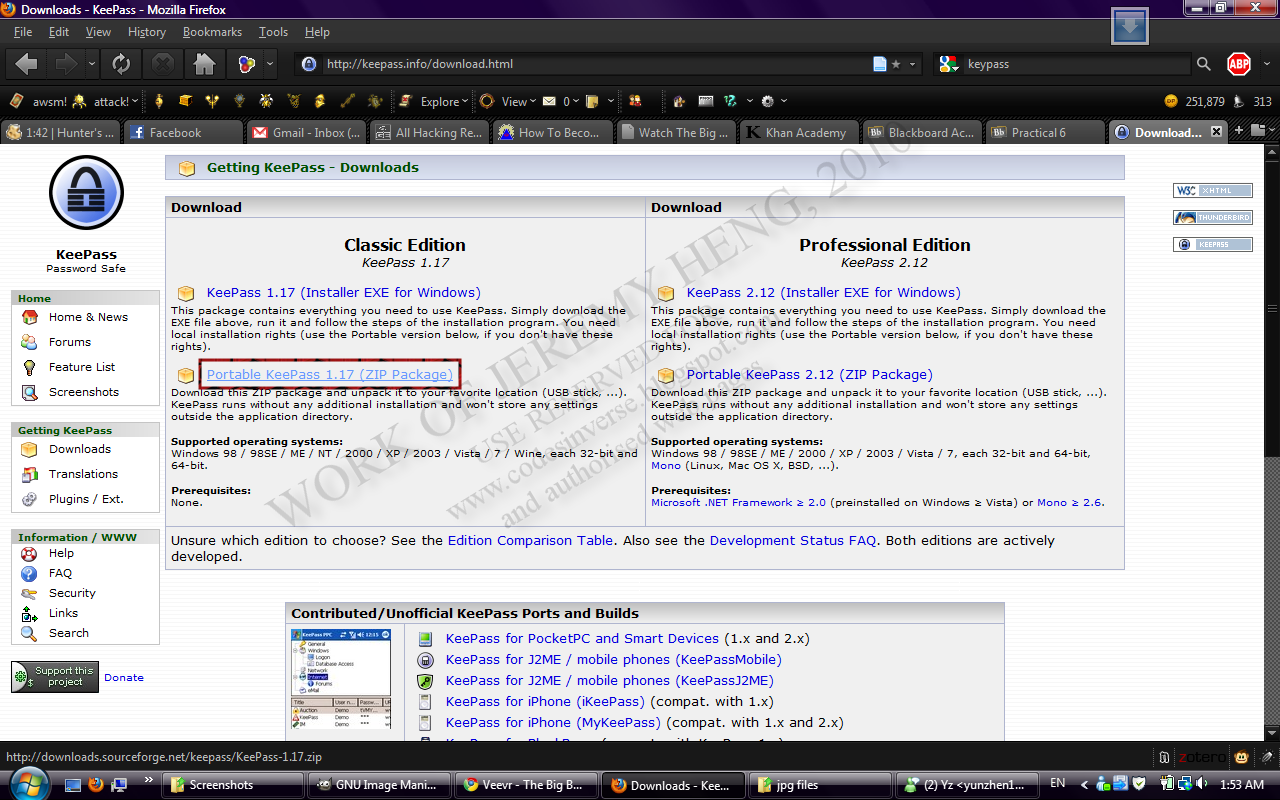Click the KeePass lock logo
1280x800 pixels.
pos(86,194)
